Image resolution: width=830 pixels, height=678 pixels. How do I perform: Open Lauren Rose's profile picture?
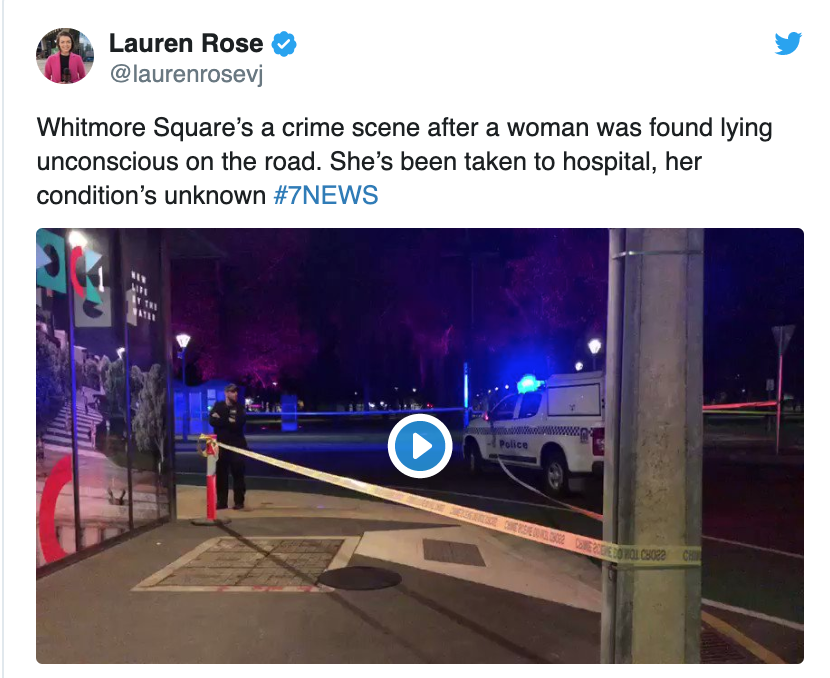(65, 56)
